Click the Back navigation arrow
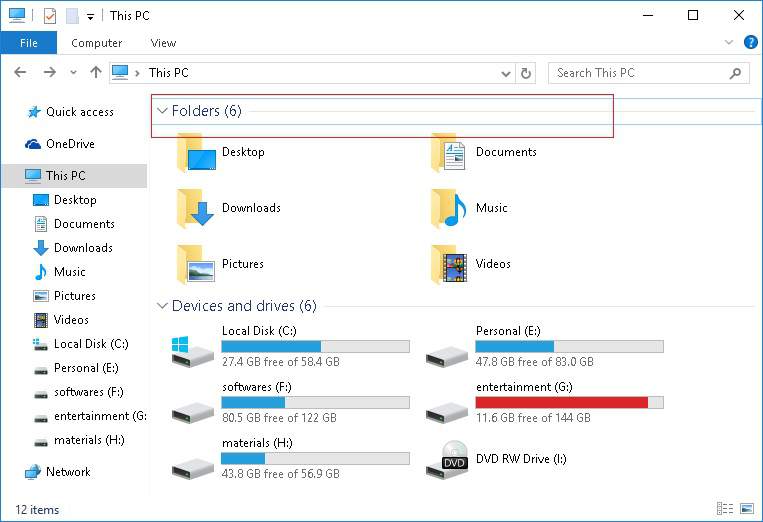763x522 pixels. (21, 73)
